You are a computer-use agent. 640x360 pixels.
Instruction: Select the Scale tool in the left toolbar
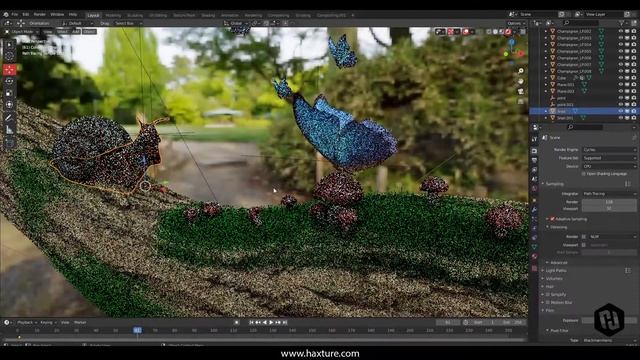coord(9,93)
